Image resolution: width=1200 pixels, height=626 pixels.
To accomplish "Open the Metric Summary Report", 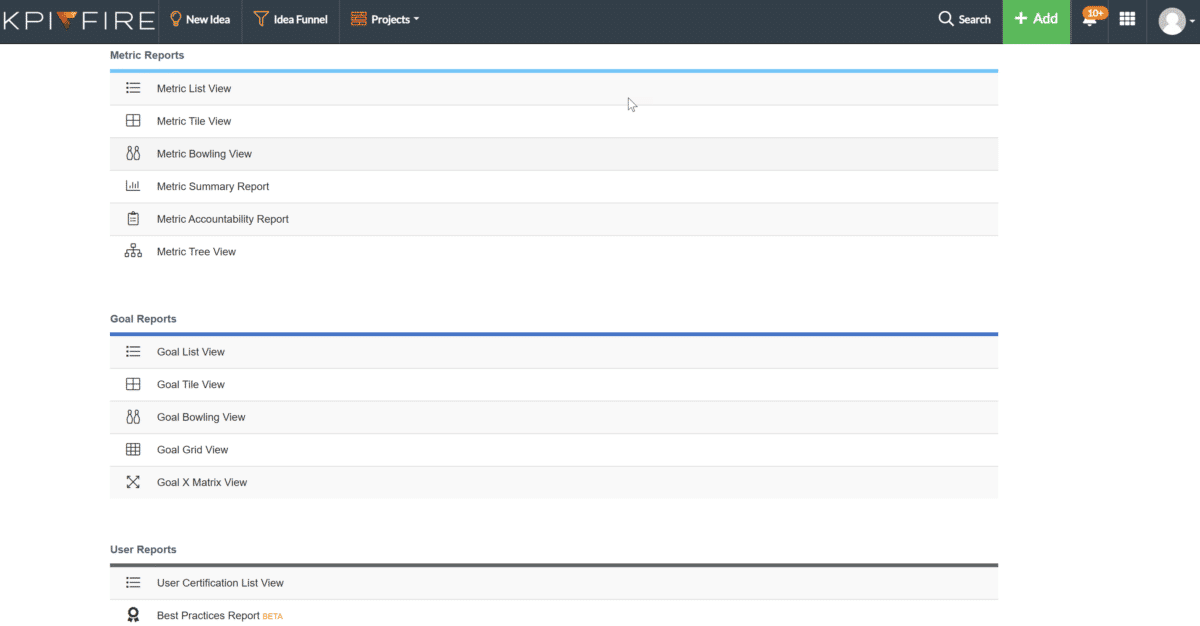I will (x=213, y=187).
